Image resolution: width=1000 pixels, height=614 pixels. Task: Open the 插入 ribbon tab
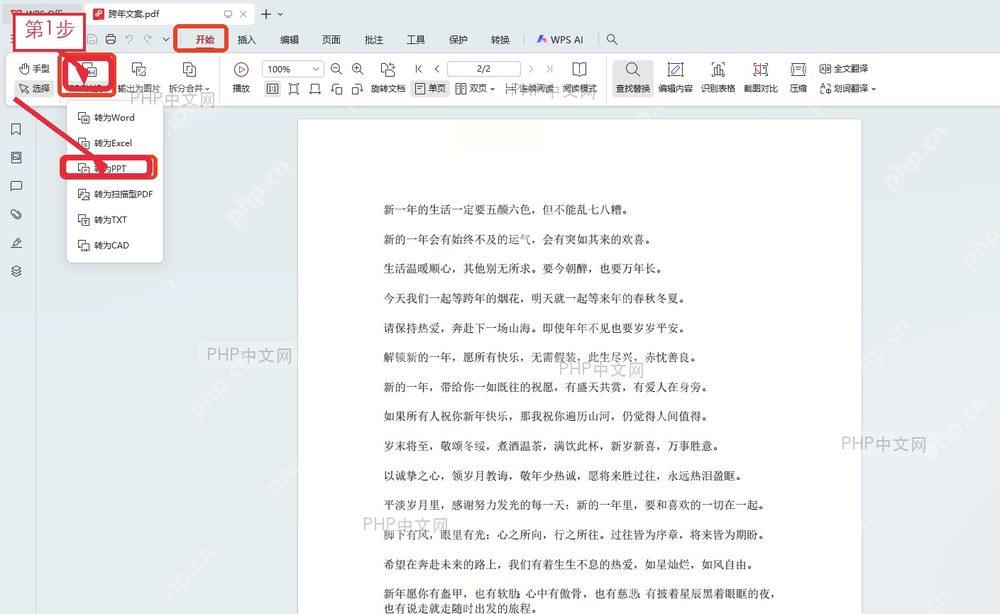click(x=246, y=40)
